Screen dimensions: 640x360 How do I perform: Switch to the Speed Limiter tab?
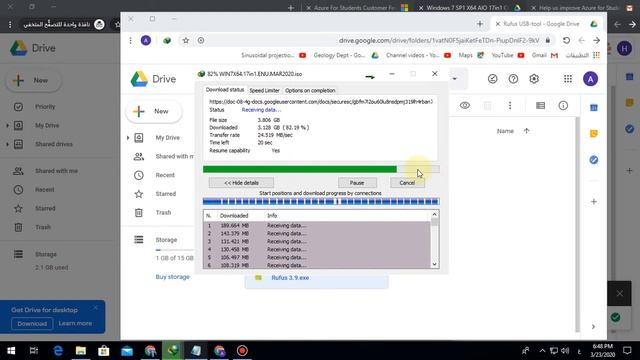[264, 90]
